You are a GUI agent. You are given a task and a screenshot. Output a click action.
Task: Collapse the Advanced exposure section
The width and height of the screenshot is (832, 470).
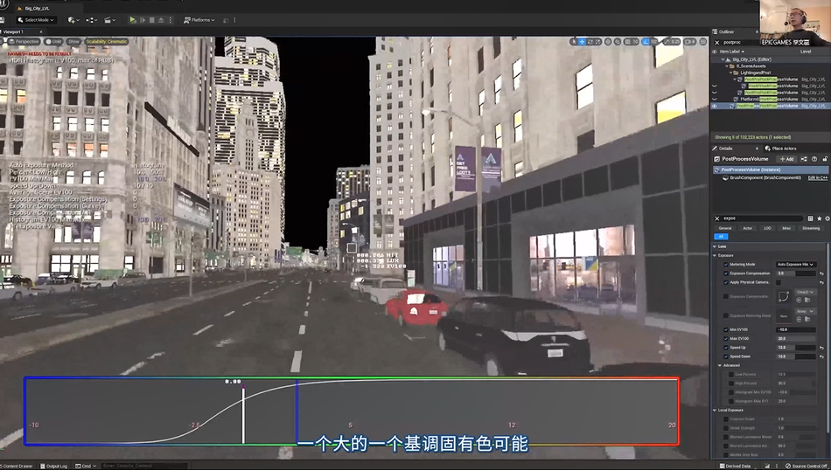720,365
